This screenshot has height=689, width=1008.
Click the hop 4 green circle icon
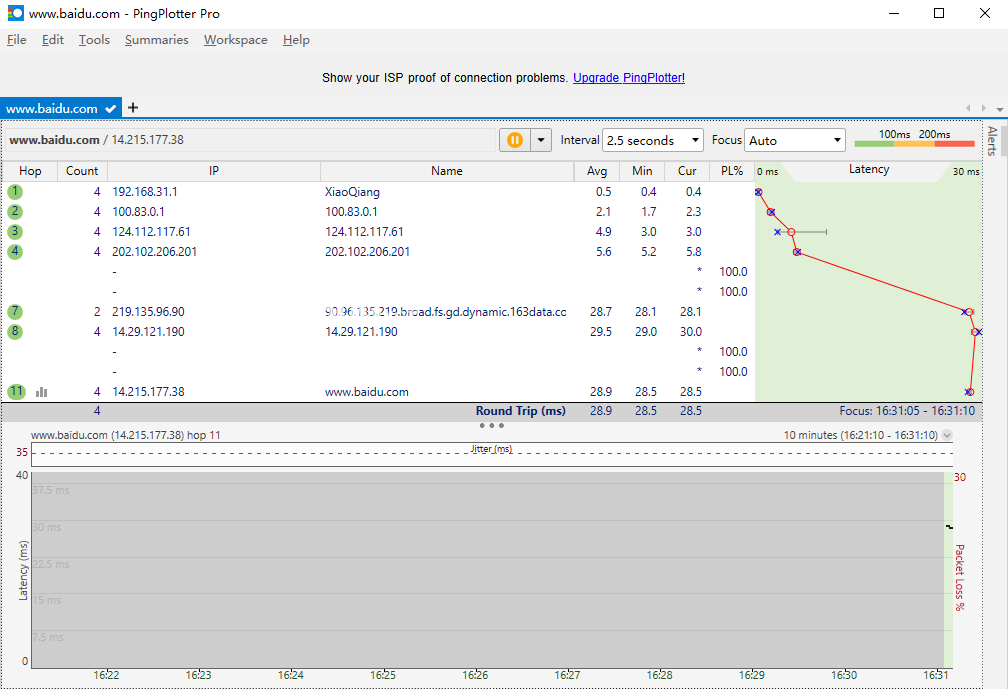coord(15,251)
